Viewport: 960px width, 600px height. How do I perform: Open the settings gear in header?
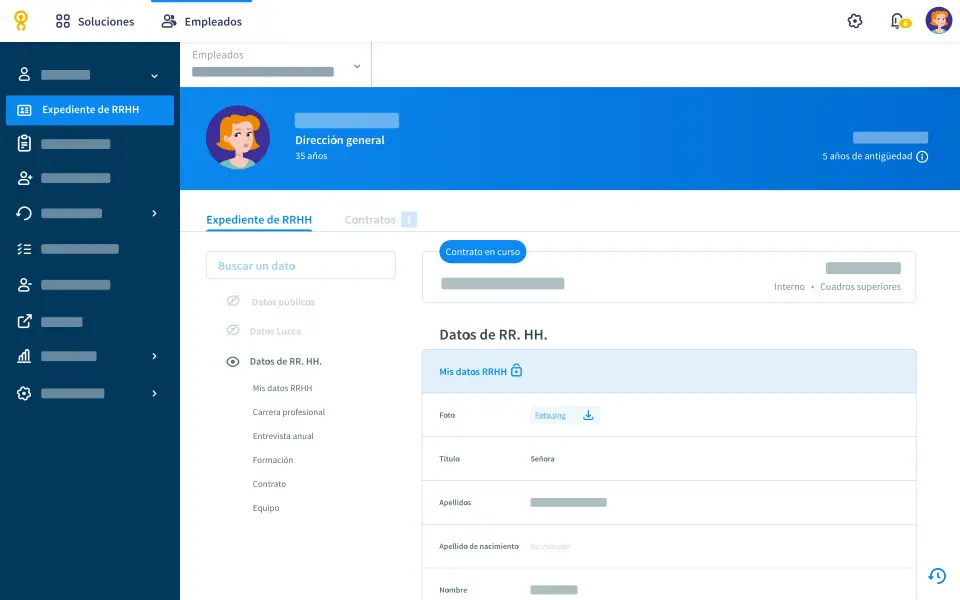[x=854, y=21]
